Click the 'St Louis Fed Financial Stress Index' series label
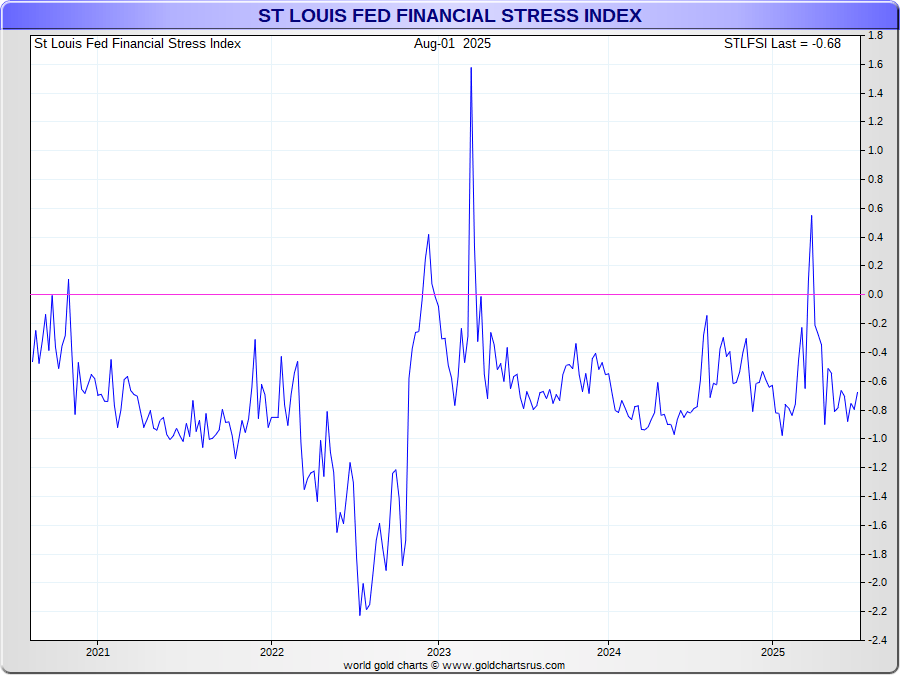Screen dimensions: 900x675 click(x=138, y=44)
